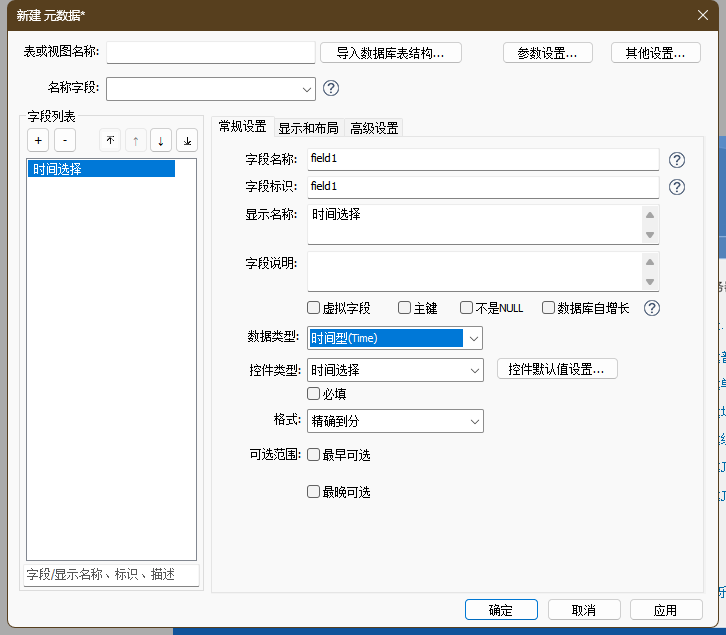Screen dimensions: 726x635
Task: Click help icon next to 数据库自增长
Action: click(x=652, y=308)
